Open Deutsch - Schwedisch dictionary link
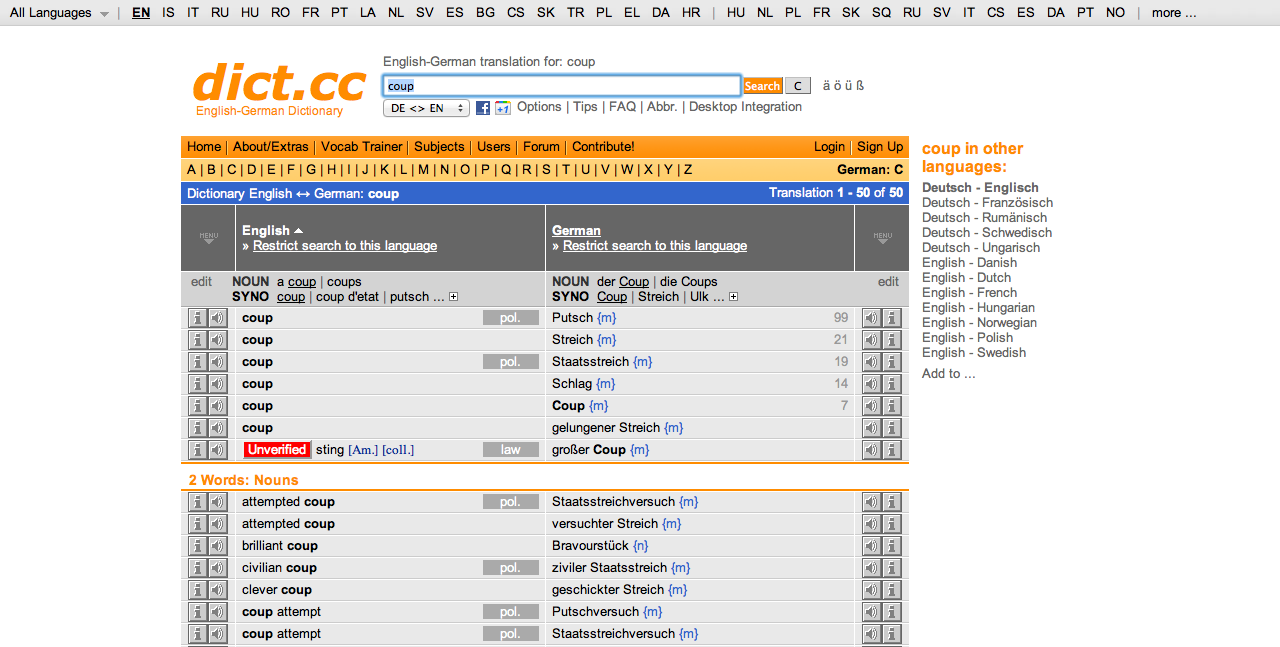Screen dimensions: 1280x647 pos(987,233)
